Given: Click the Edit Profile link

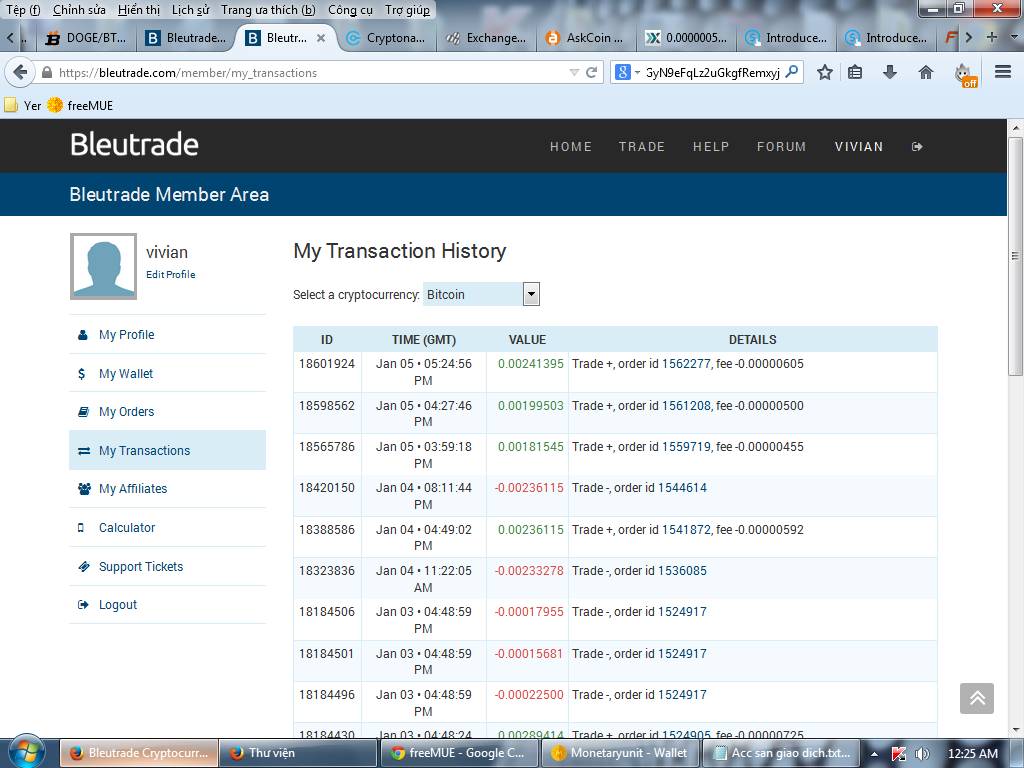Looking at the screenshot, I should click(170, 274).
